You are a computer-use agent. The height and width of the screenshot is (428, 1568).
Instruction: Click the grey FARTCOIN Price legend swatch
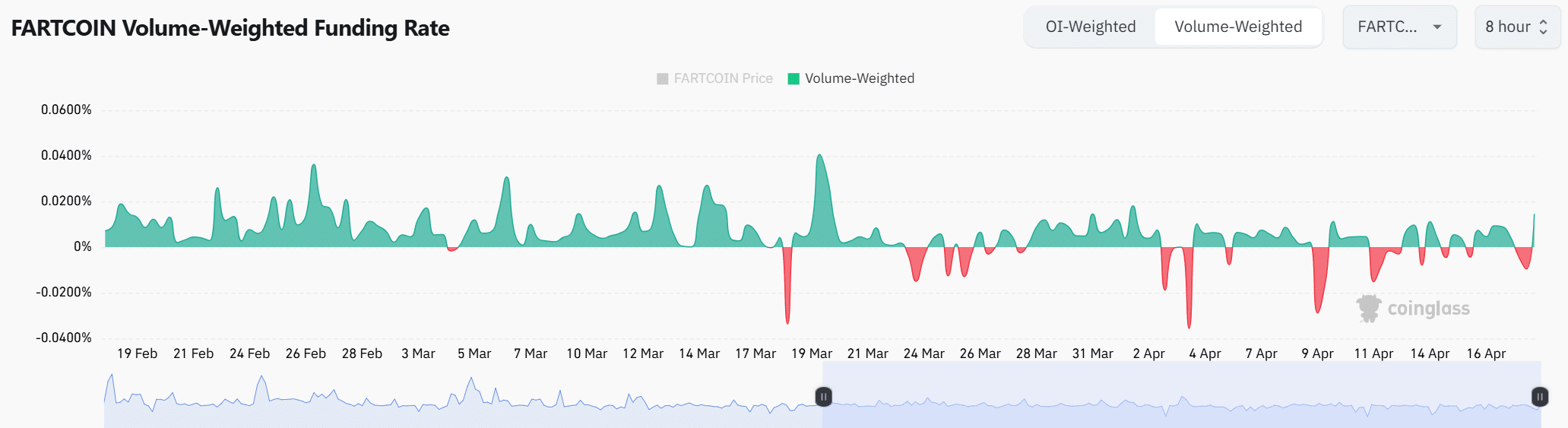[662, 78]
